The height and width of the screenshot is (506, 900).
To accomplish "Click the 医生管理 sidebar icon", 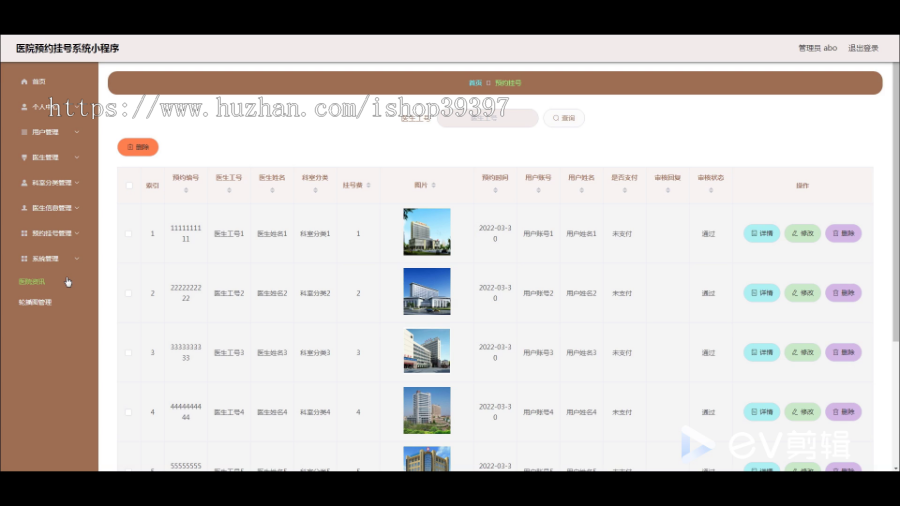I will coord(24,157).
